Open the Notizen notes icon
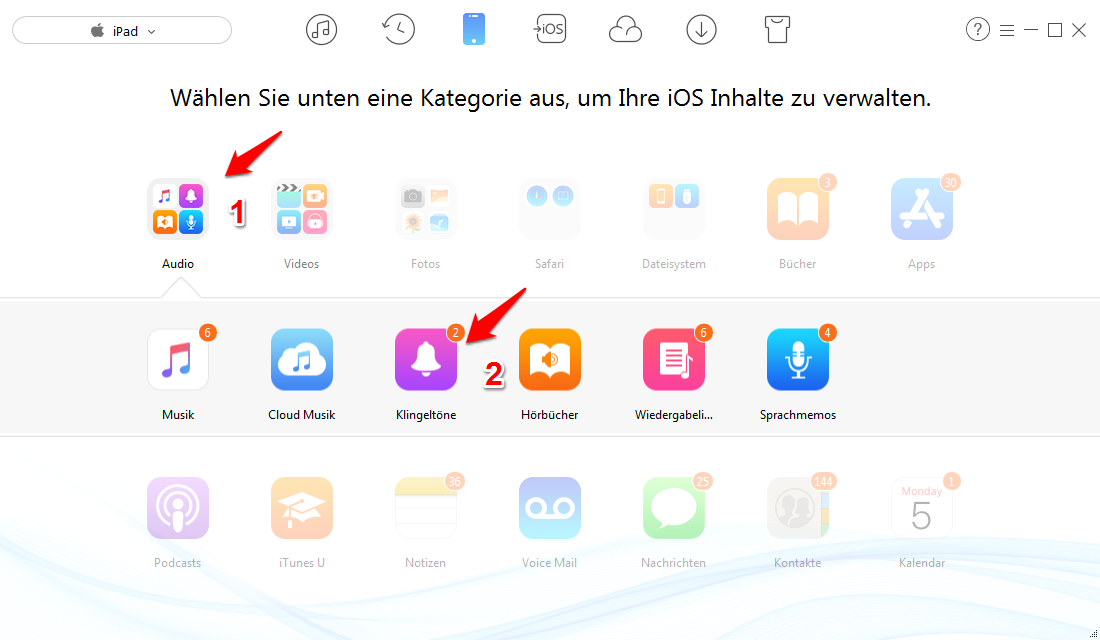 click(x=426, y=508)
